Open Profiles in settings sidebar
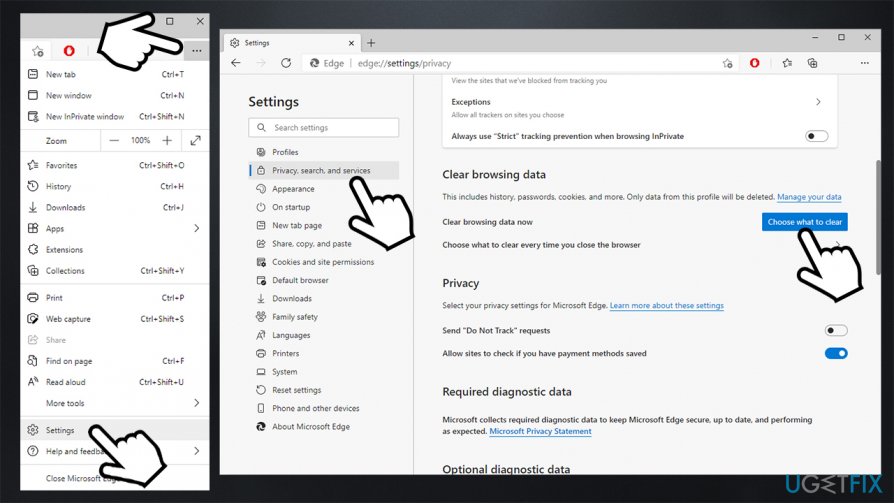This screenshot has height=504, width=894. click(323, 152)
